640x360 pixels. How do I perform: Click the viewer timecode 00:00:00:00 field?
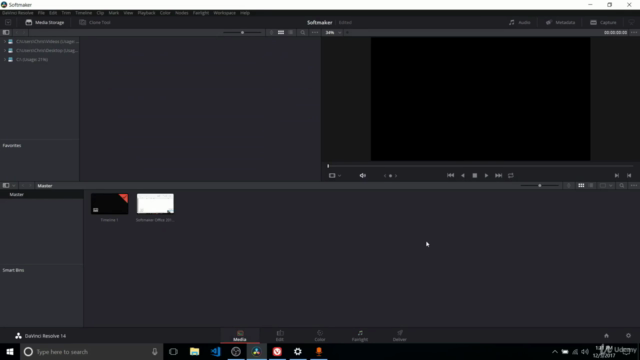(615, 32)
